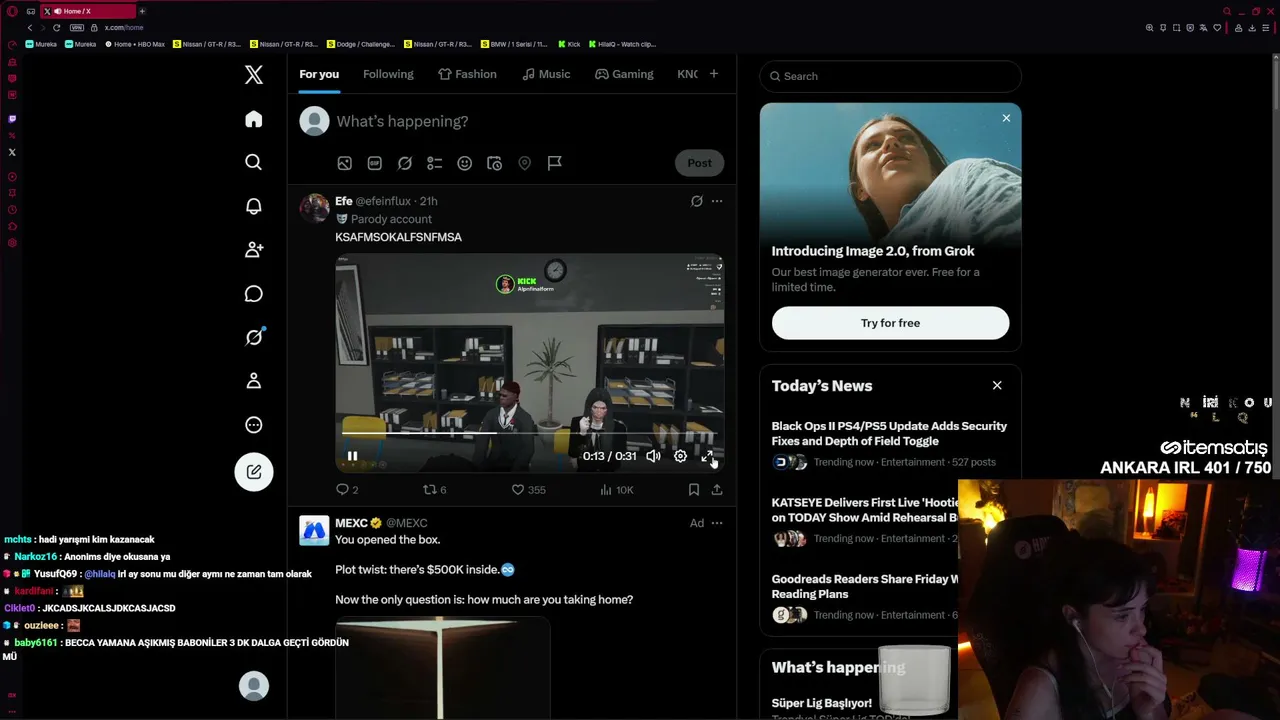This screenshot has width=1280, height=720.
Task: Open Chat messages in sidebar
Action: pos(254,293)
